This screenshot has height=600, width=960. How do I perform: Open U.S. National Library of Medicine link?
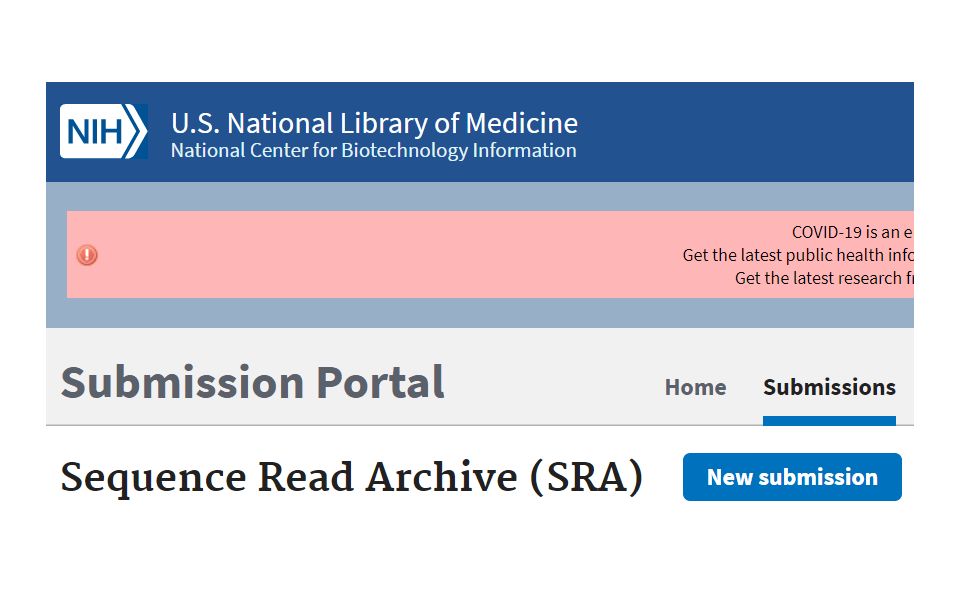pyautogui.click(x=374, y=123)
